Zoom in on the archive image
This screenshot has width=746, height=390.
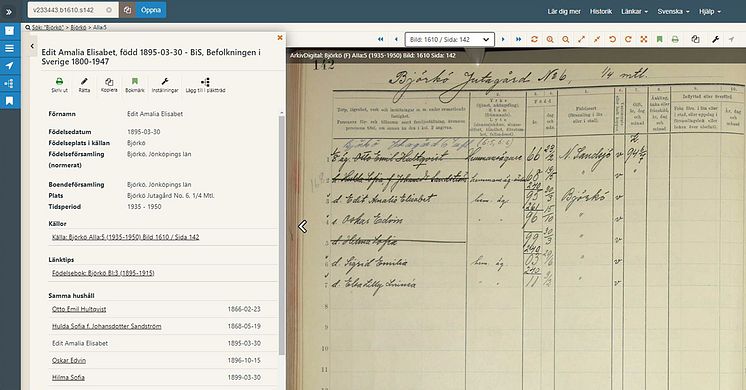pos(550,39)
